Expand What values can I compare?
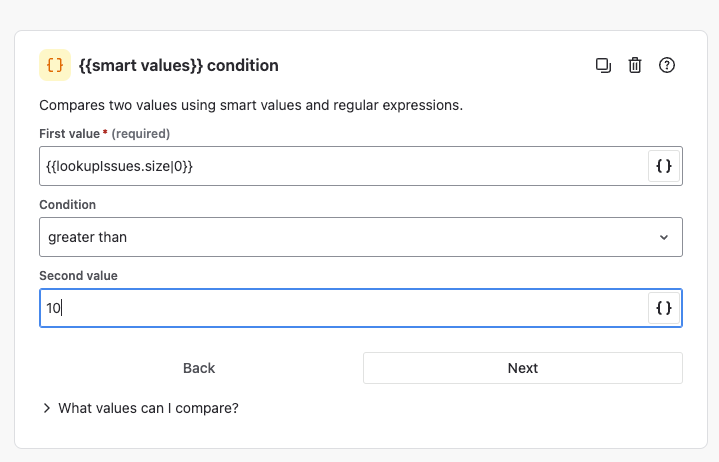 148,408
